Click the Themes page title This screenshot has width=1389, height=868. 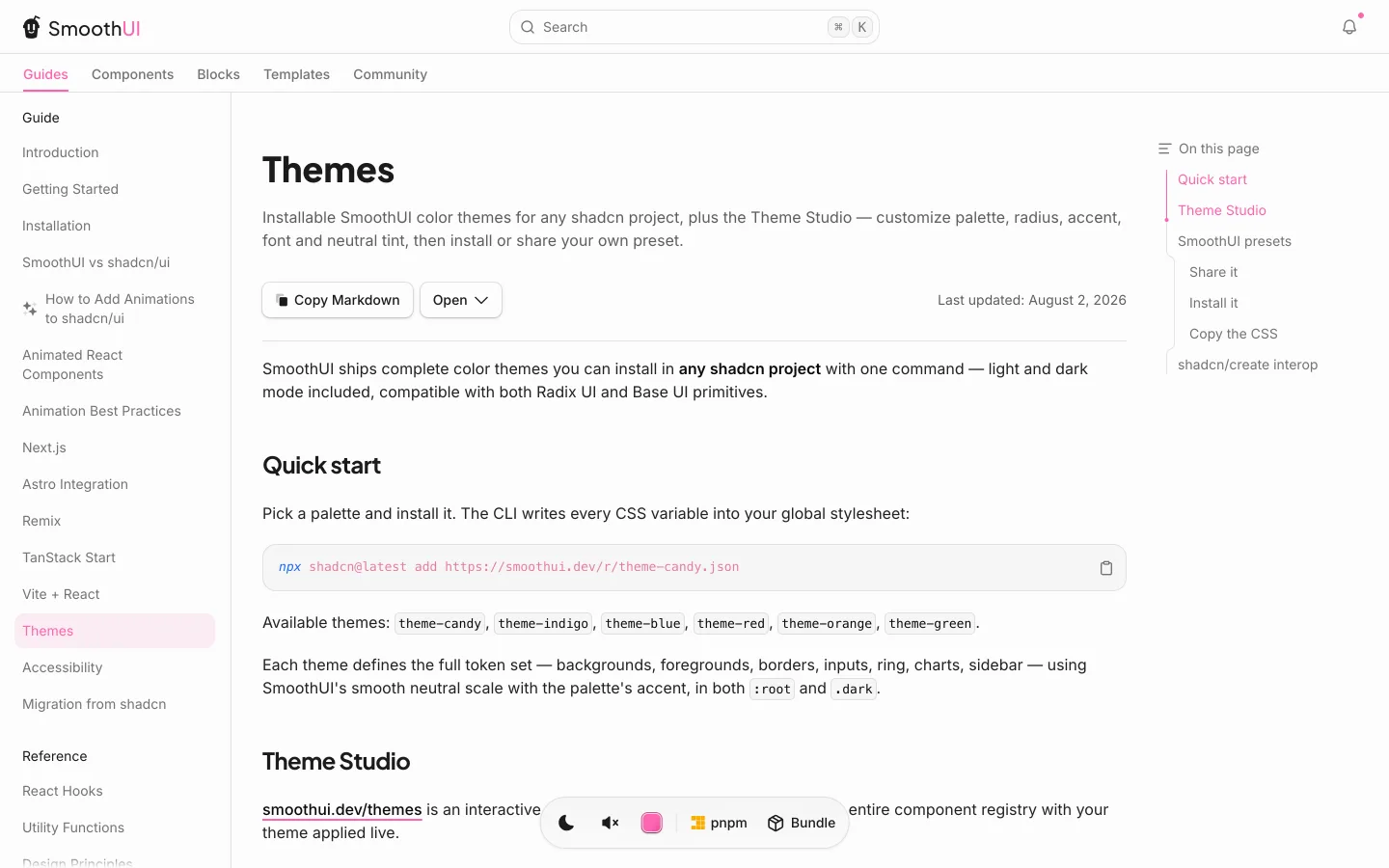(328, 171)
